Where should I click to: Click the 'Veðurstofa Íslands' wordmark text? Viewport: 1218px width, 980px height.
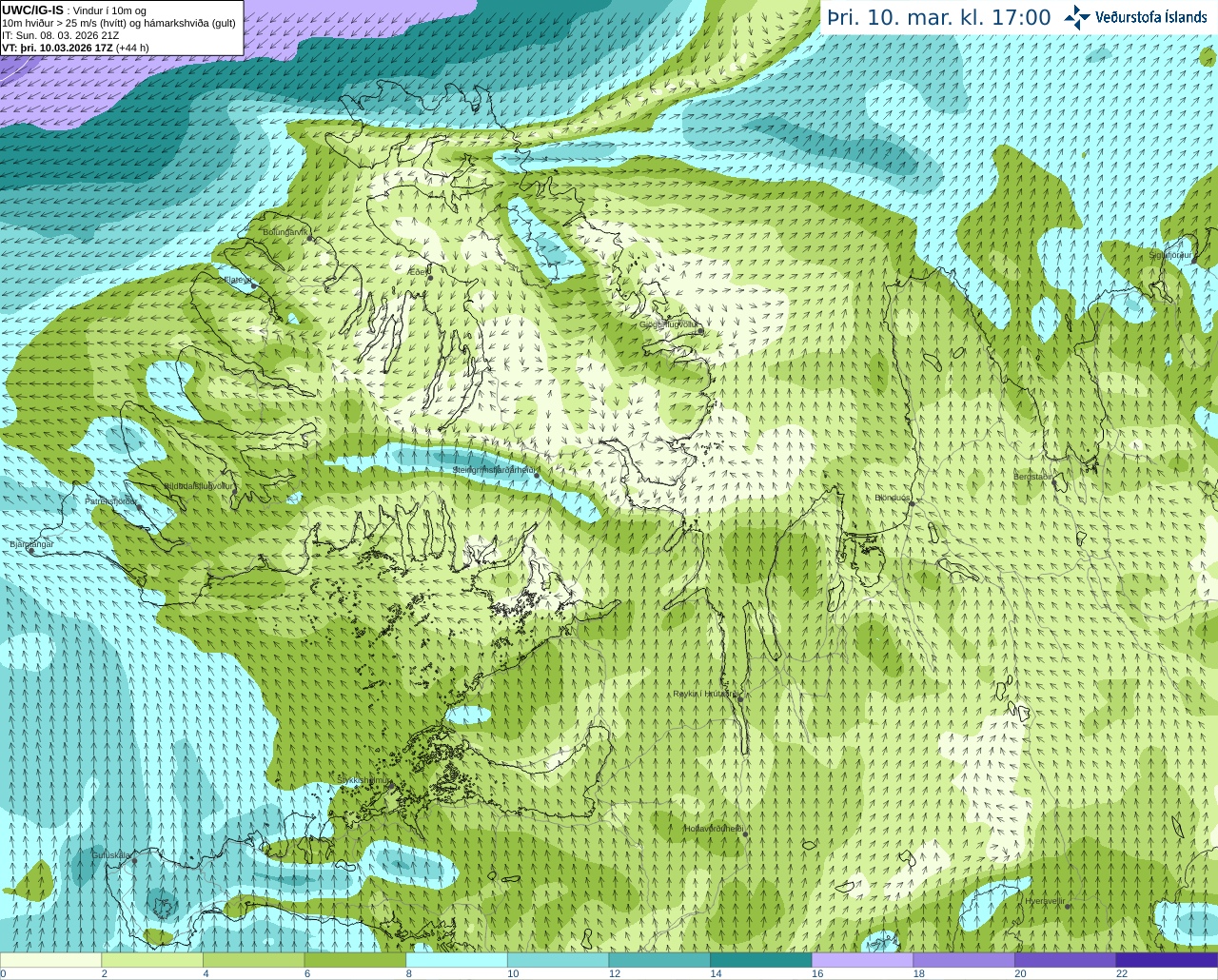tap(1150, 17)
